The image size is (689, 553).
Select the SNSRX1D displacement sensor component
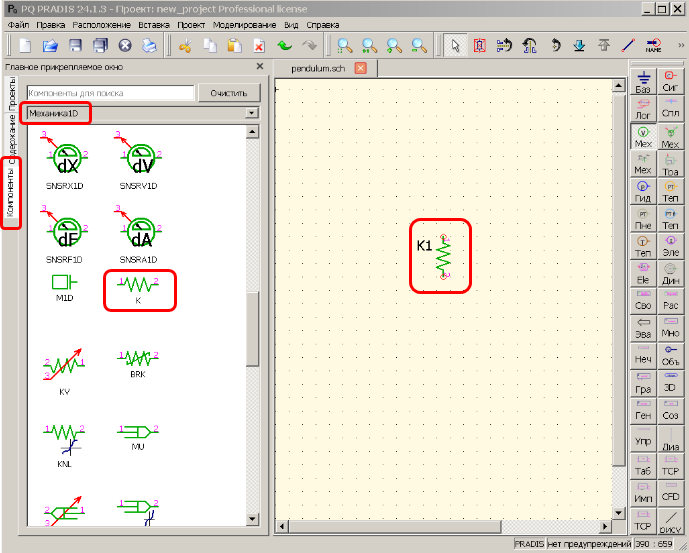[x=65, y=158]
